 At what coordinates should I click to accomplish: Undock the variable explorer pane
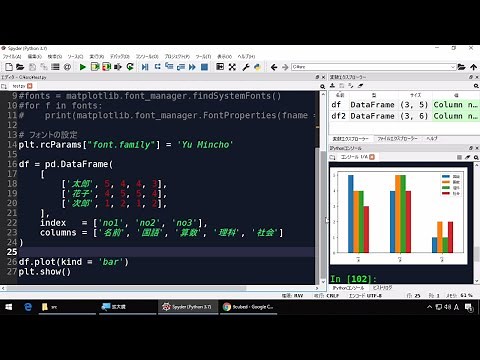tap(471, 77)
